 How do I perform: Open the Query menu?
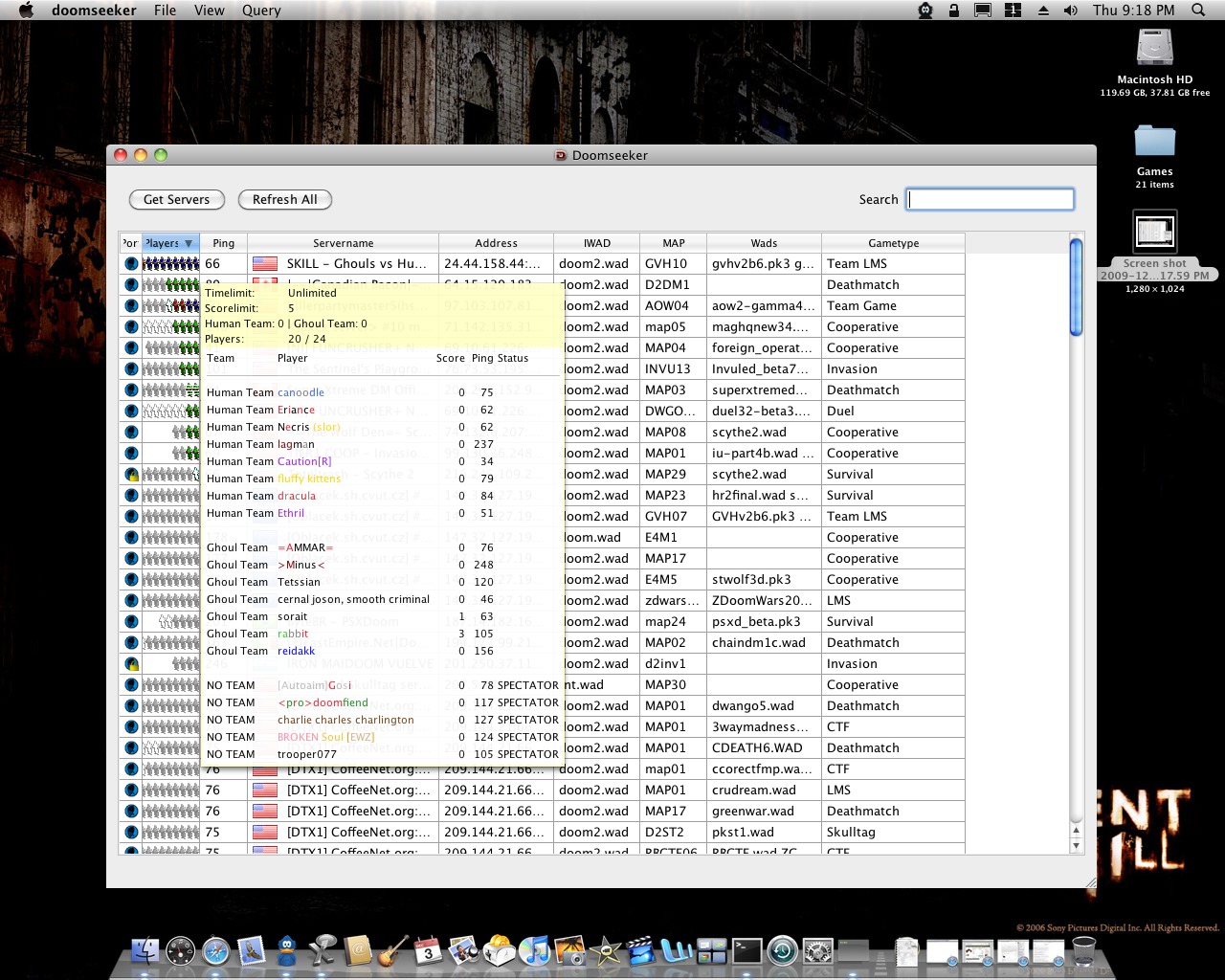point(261,11)
